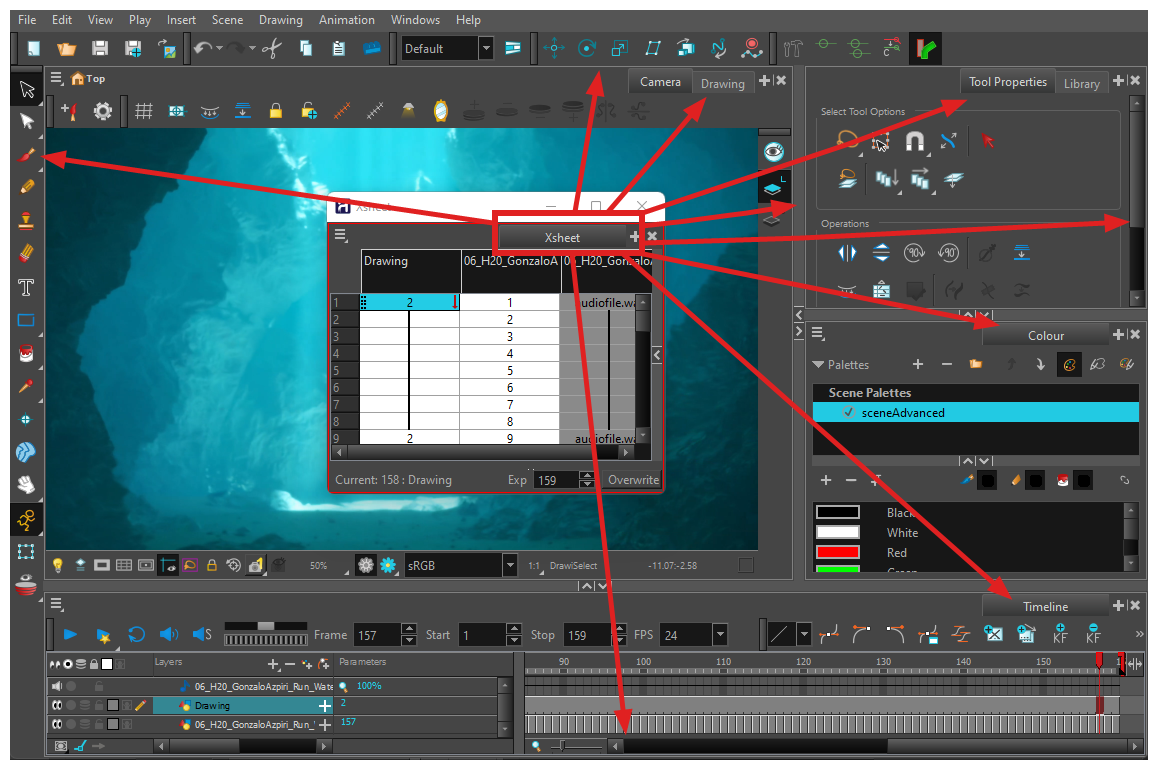The width and height of the screenshot is (1158, 770).
Task: Click the Rotate 90 CW icon in Tool Properties
Action: 914,252
